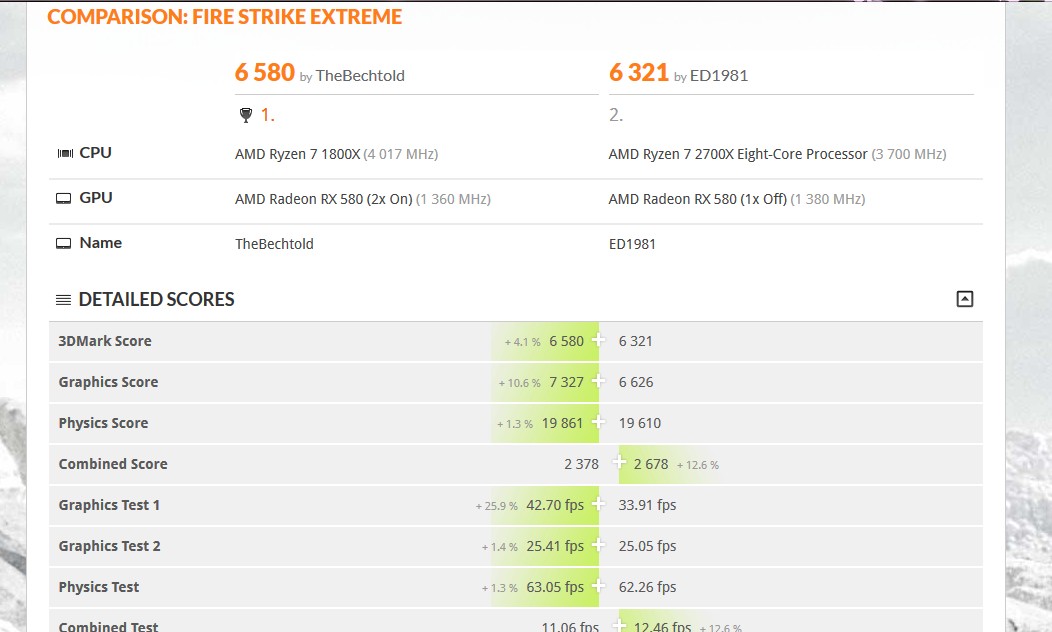
Task: Click physics score value 19 610
Action: 639,423
